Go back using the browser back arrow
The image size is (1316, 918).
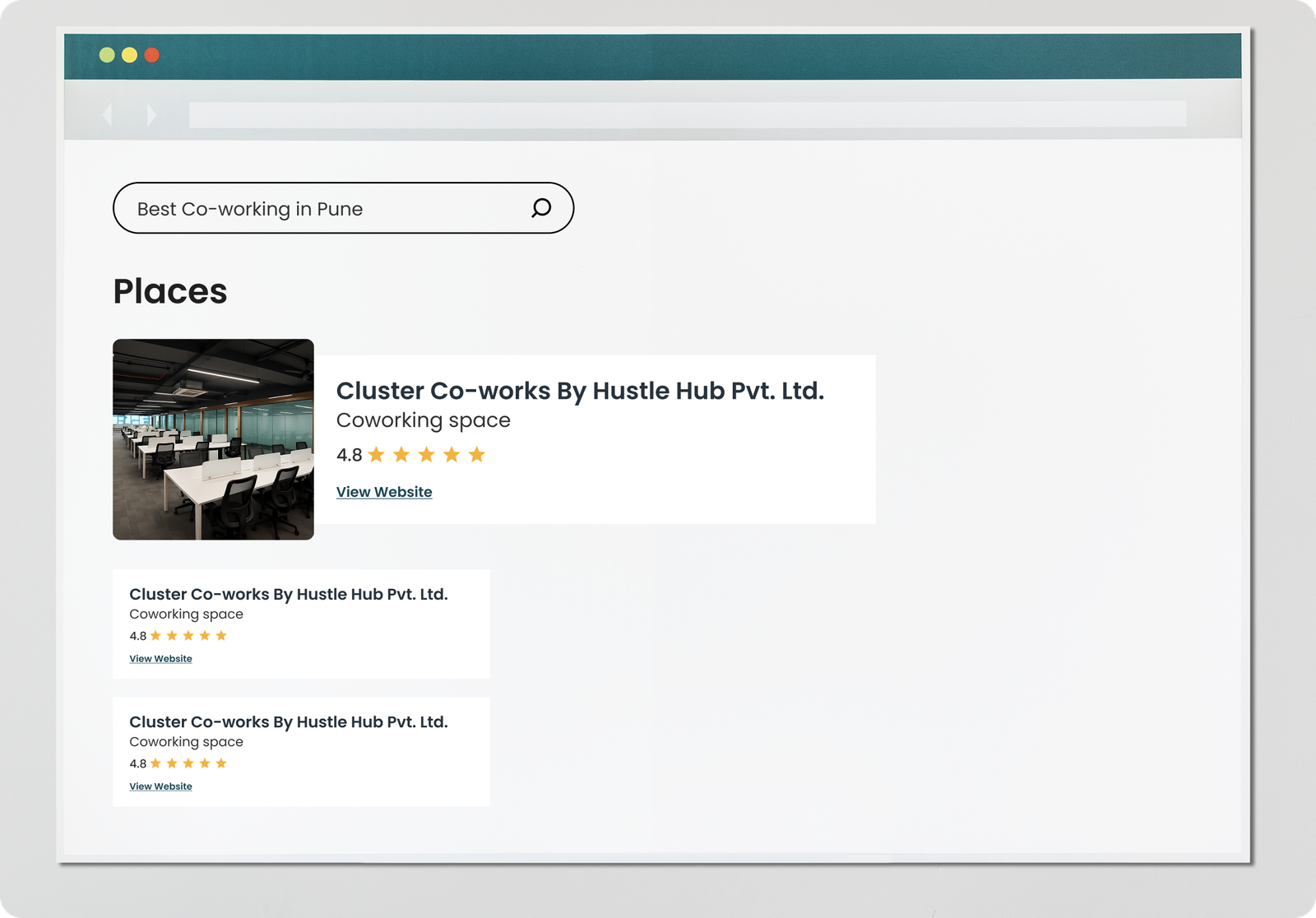tap(108, 114)
